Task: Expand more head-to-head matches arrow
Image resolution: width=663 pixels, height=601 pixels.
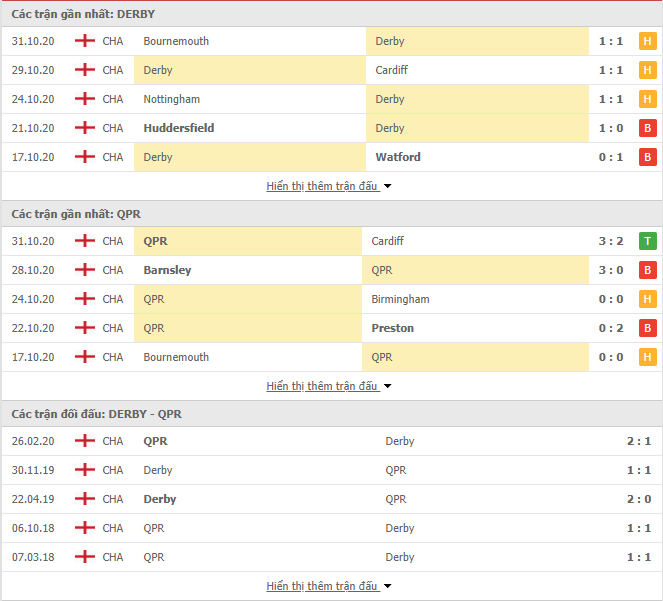Action: click(x=387, y=586)
